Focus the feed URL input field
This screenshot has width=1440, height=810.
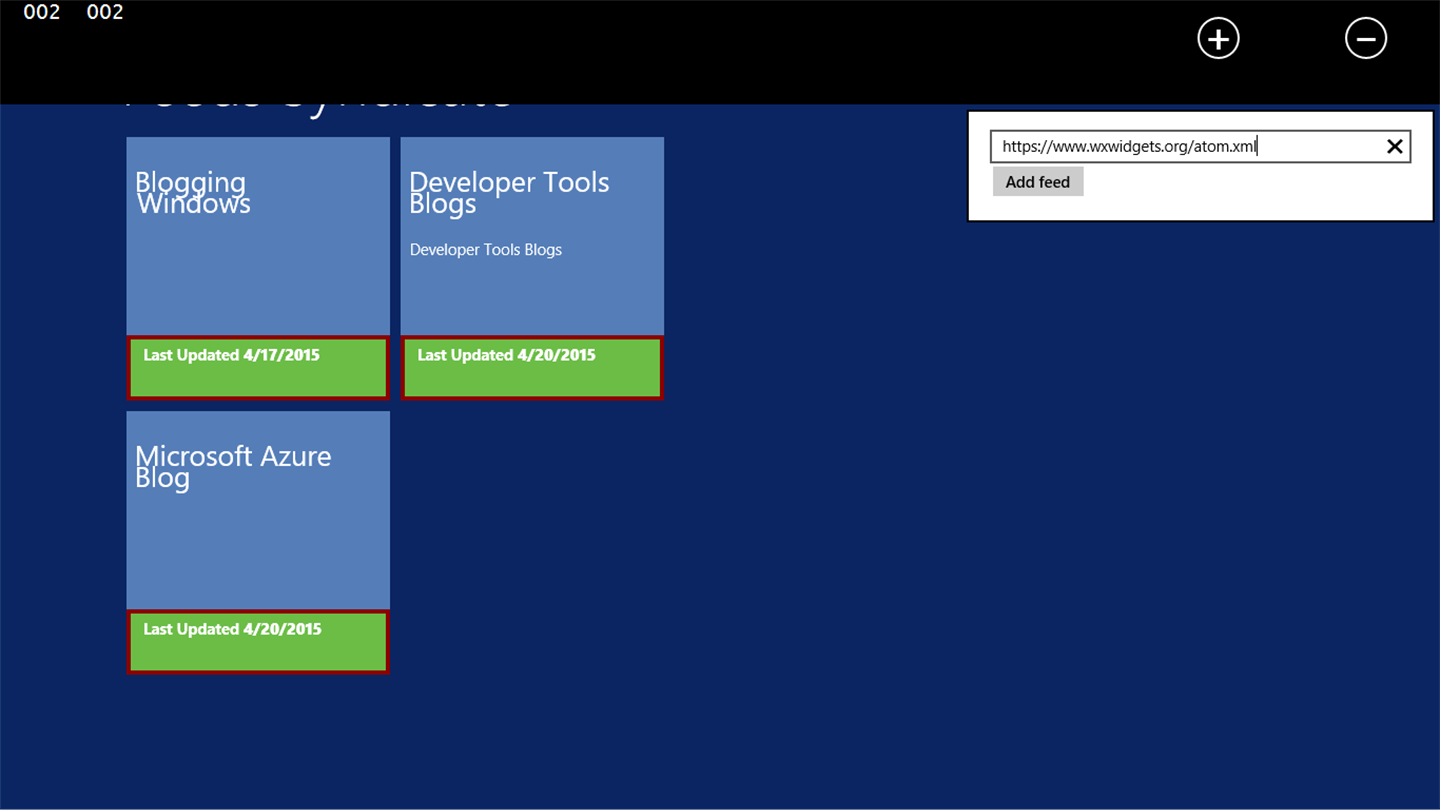click(x=1200, y=147)
